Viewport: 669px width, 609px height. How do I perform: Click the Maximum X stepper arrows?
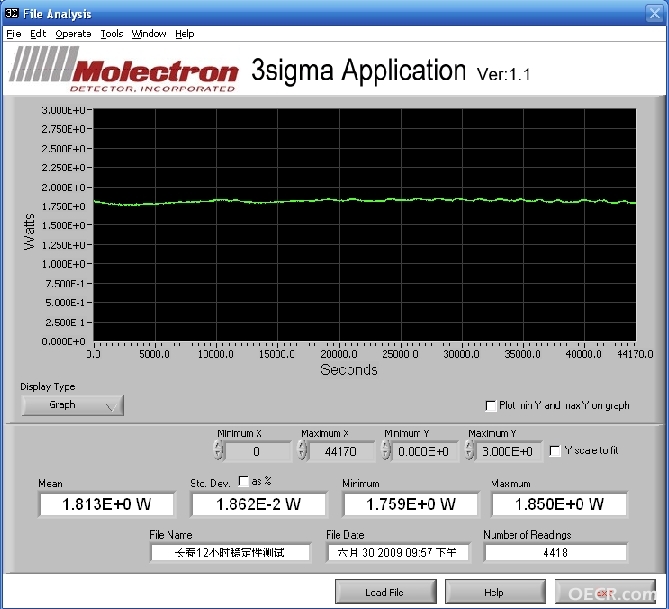[302, 450]
